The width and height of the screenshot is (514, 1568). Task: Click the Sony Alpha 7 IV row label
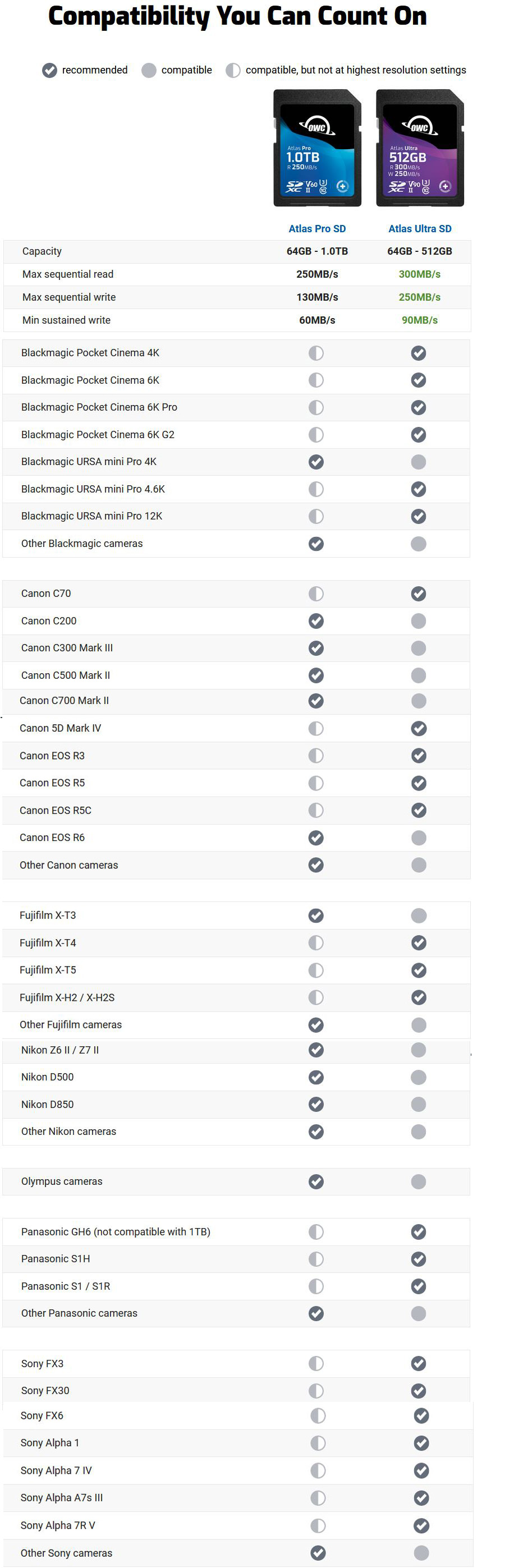(x=56, y=1470)
